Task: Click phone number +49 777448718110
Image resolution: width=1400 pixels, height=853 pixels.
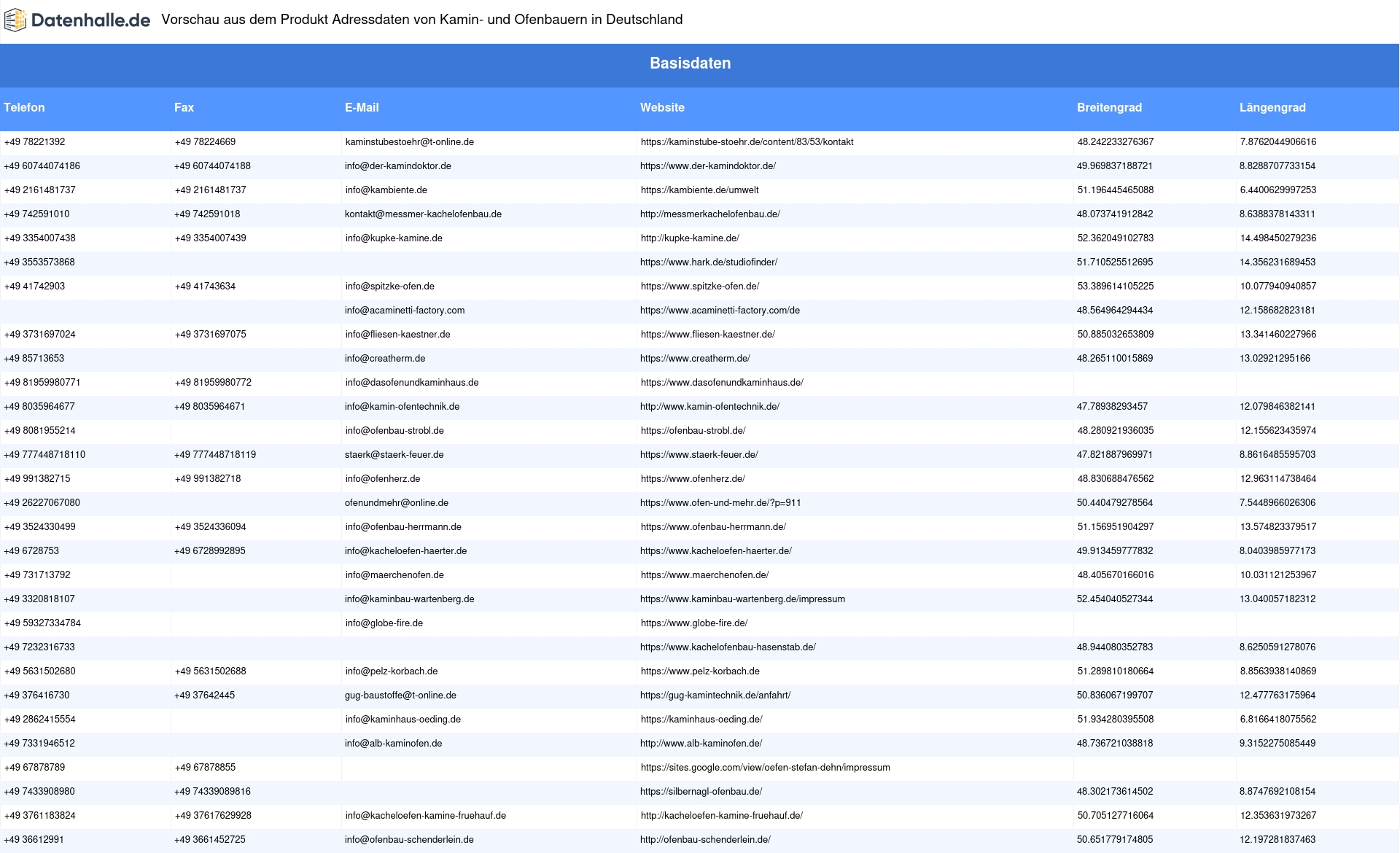Action: pyautogui.click(x=44, y=455)
